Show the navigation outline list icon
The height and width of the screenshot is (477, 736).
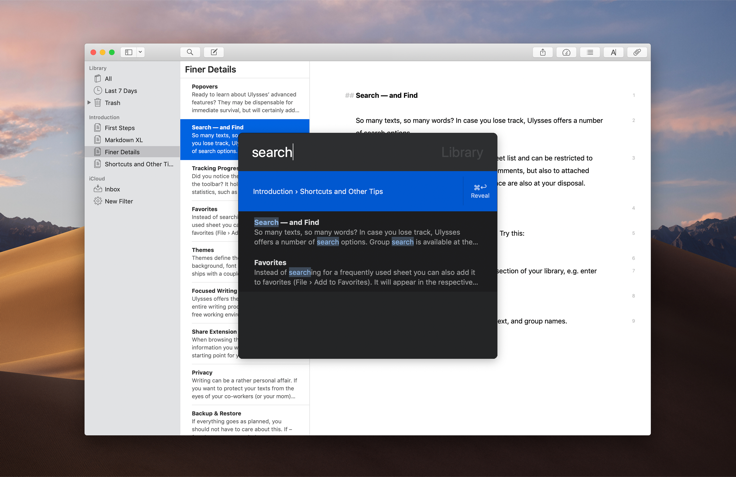590,52
